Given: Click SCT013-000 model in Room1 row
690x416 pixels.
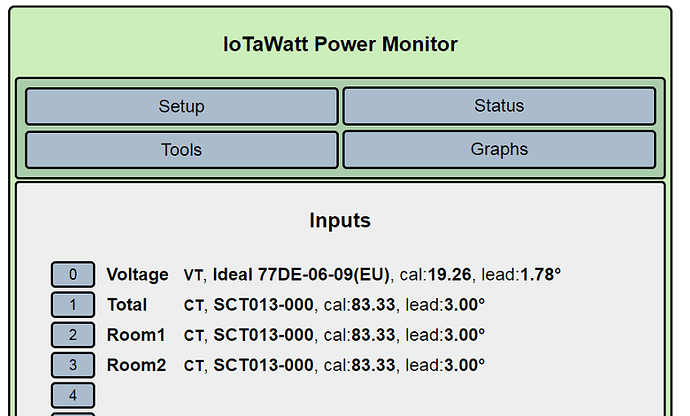Looking at the screenshot, I should (x=264, y=335).
